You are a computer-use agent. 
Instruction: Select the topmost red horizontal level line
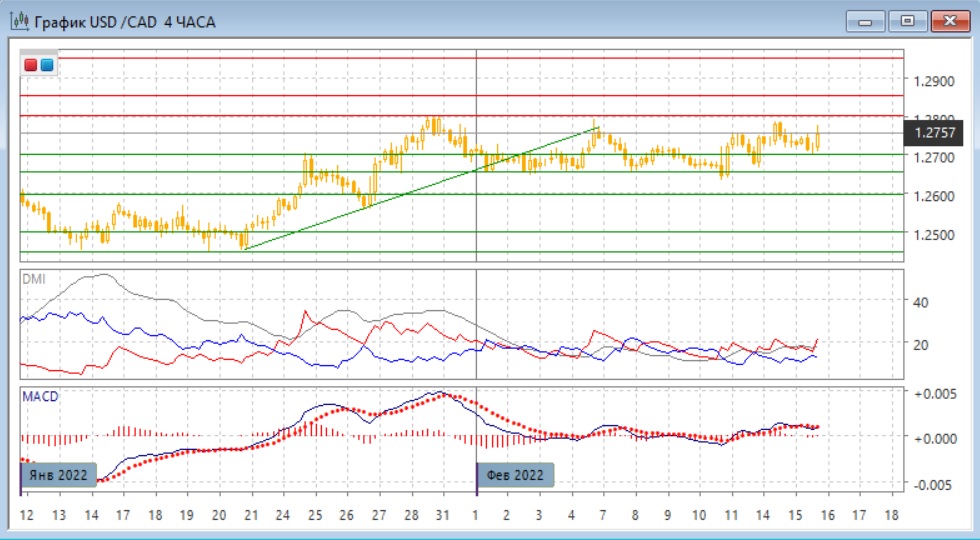[x=460, y=58]
